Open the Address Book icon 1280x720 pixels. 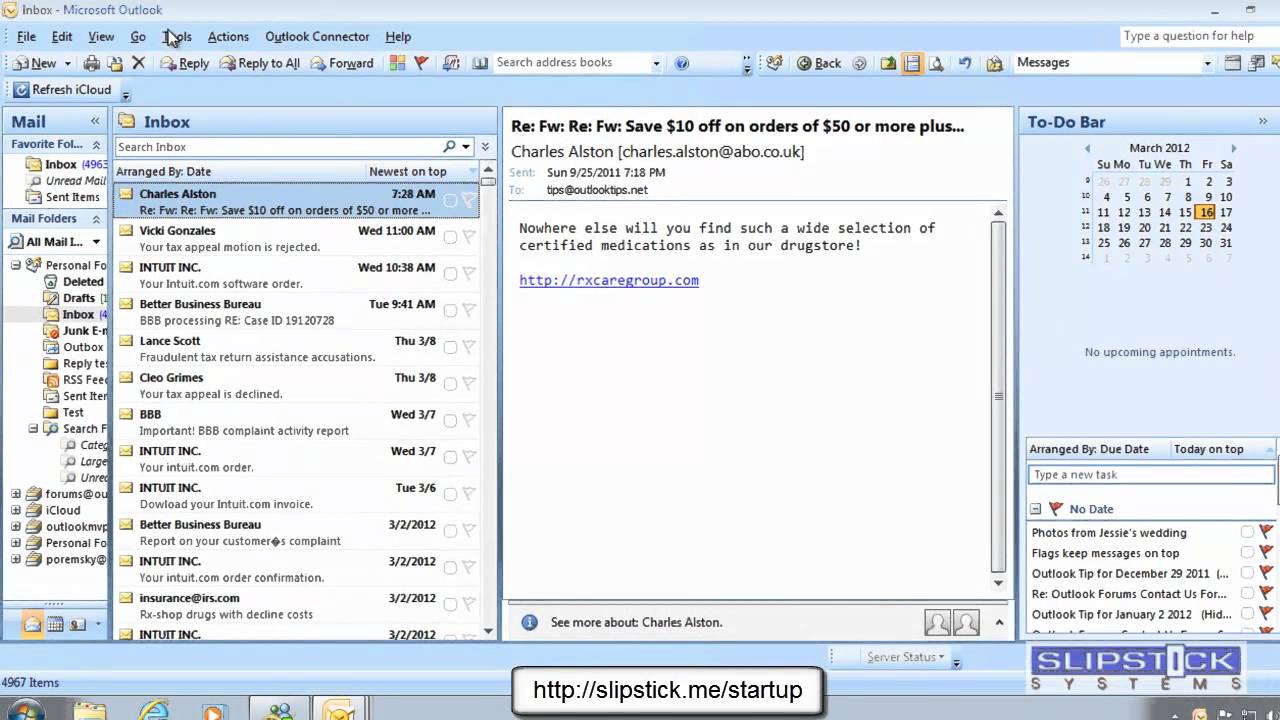click(480, 63)
